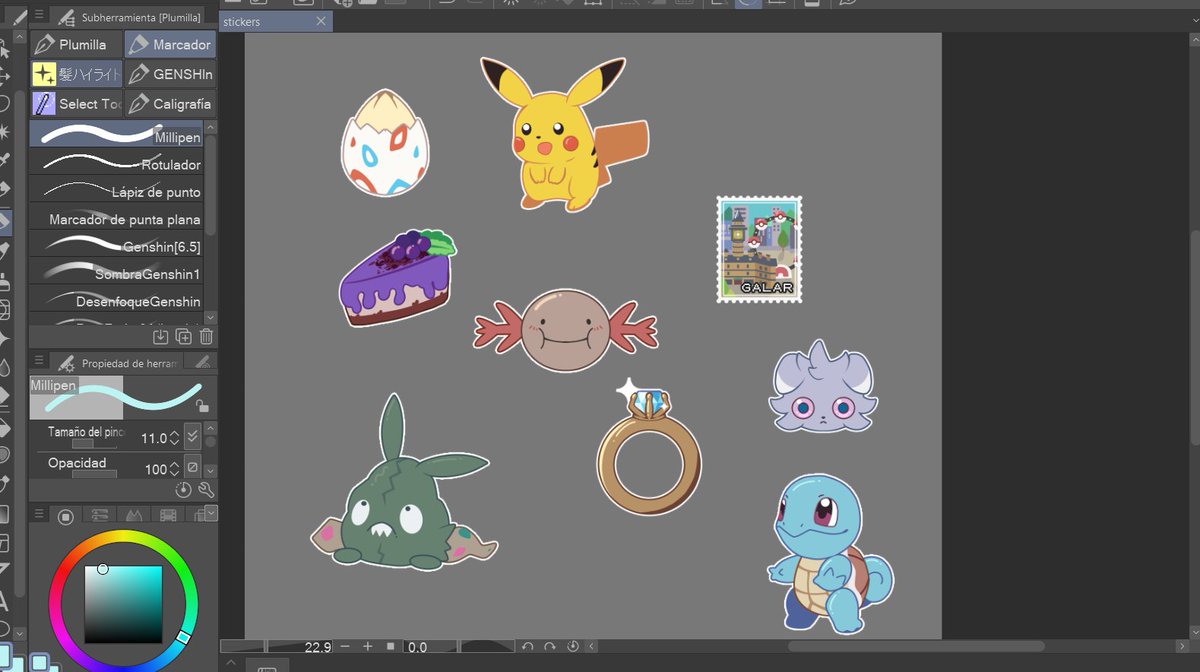The height and width of the screenshot is (672, 1200).
Task: Choose the DesenfoqueGenshin brush
Action: click(116, 298)
